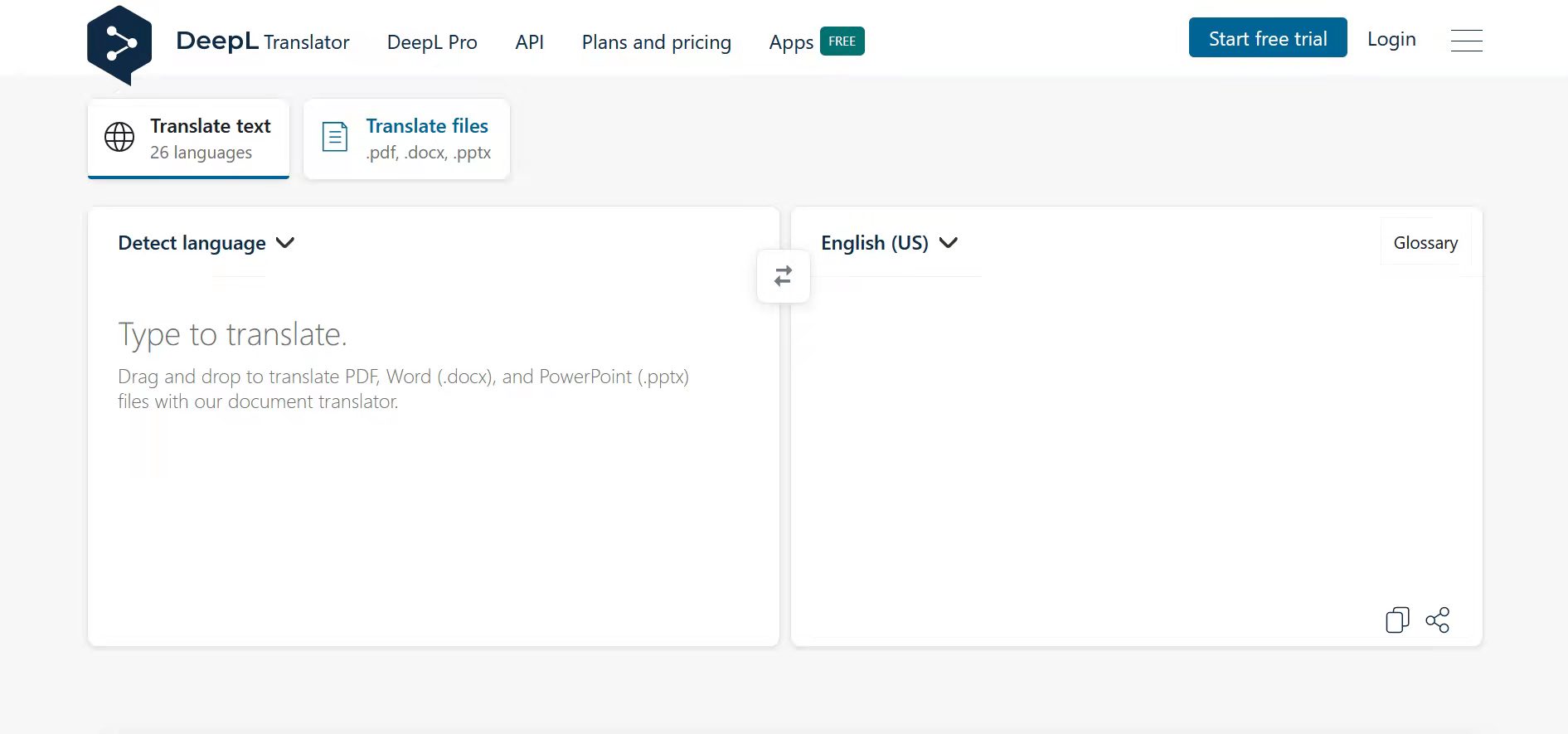The image size is (1568, 734).
Task: Open the DeepL Pro menu item
Action: click(432, 42)
